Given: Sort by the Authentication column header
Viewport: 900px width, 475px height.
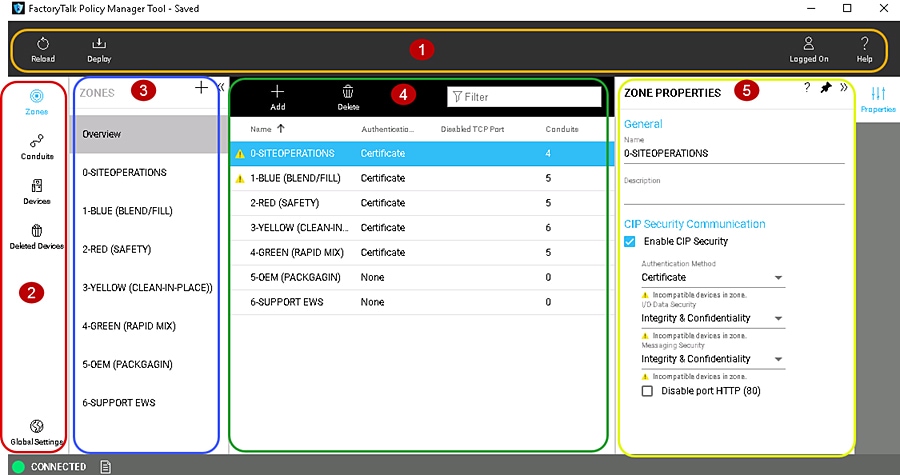Looking at the screenshot, I should pos(387,129).
